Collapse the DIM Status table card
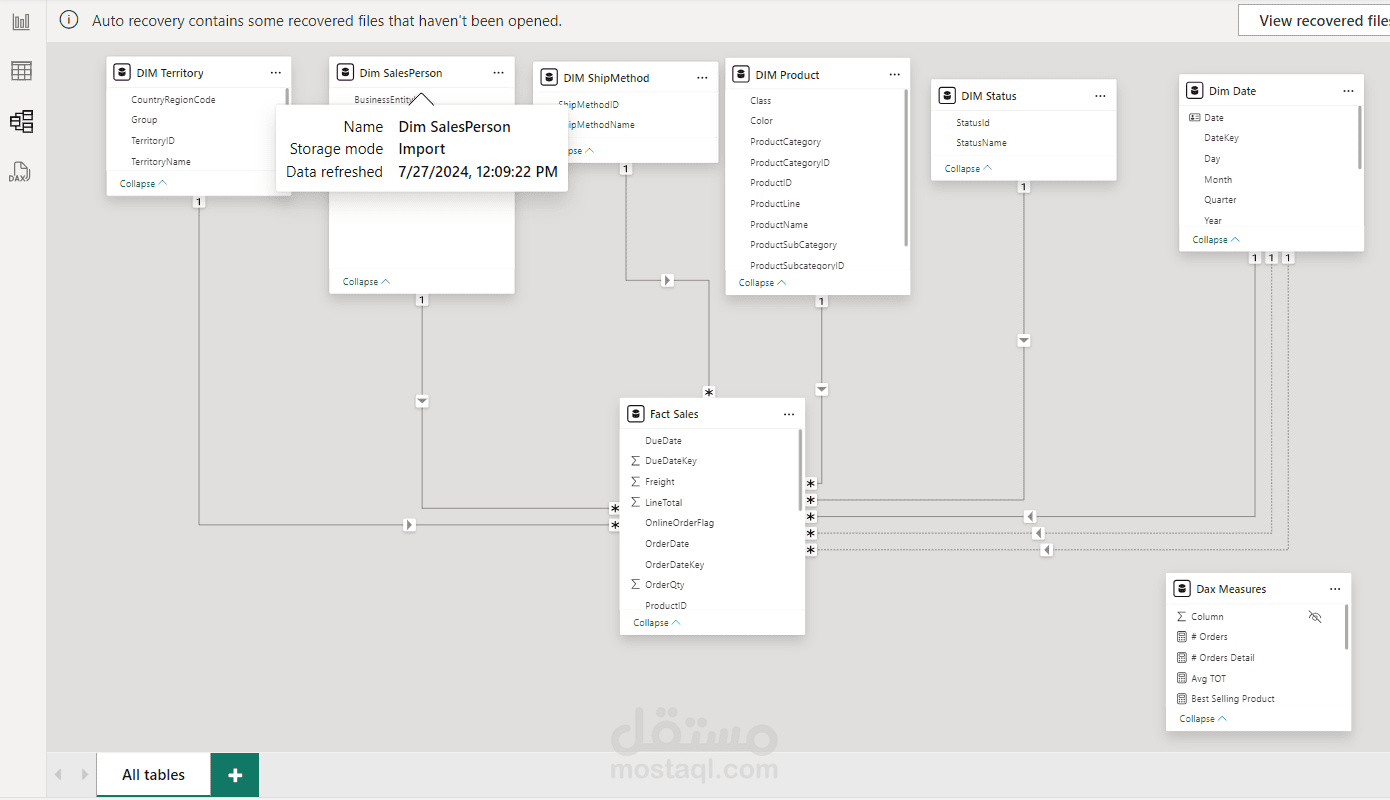Viewport: 1390px width, 800px height. click(968, 169)
